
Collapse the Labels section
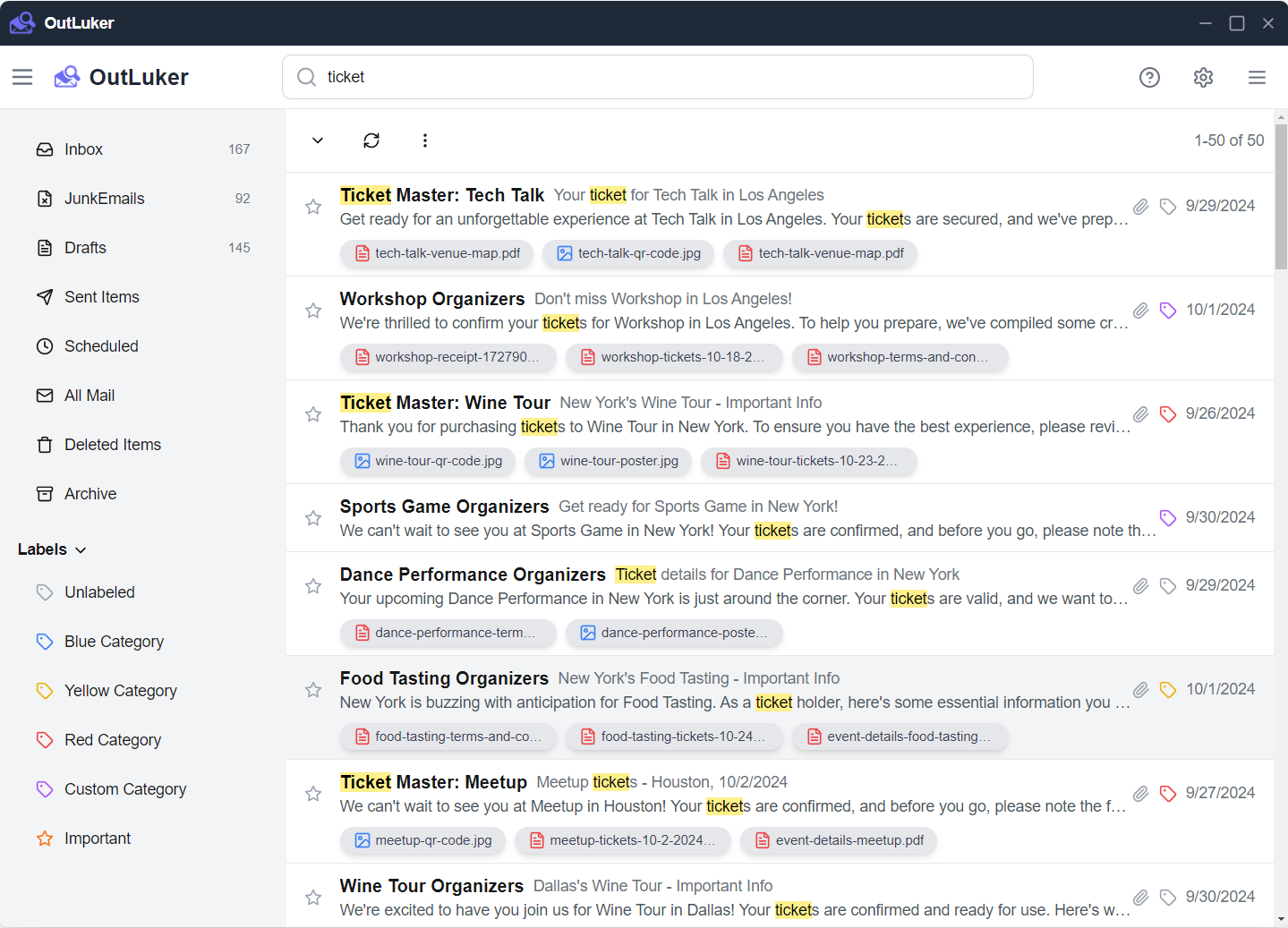point(81,549)
